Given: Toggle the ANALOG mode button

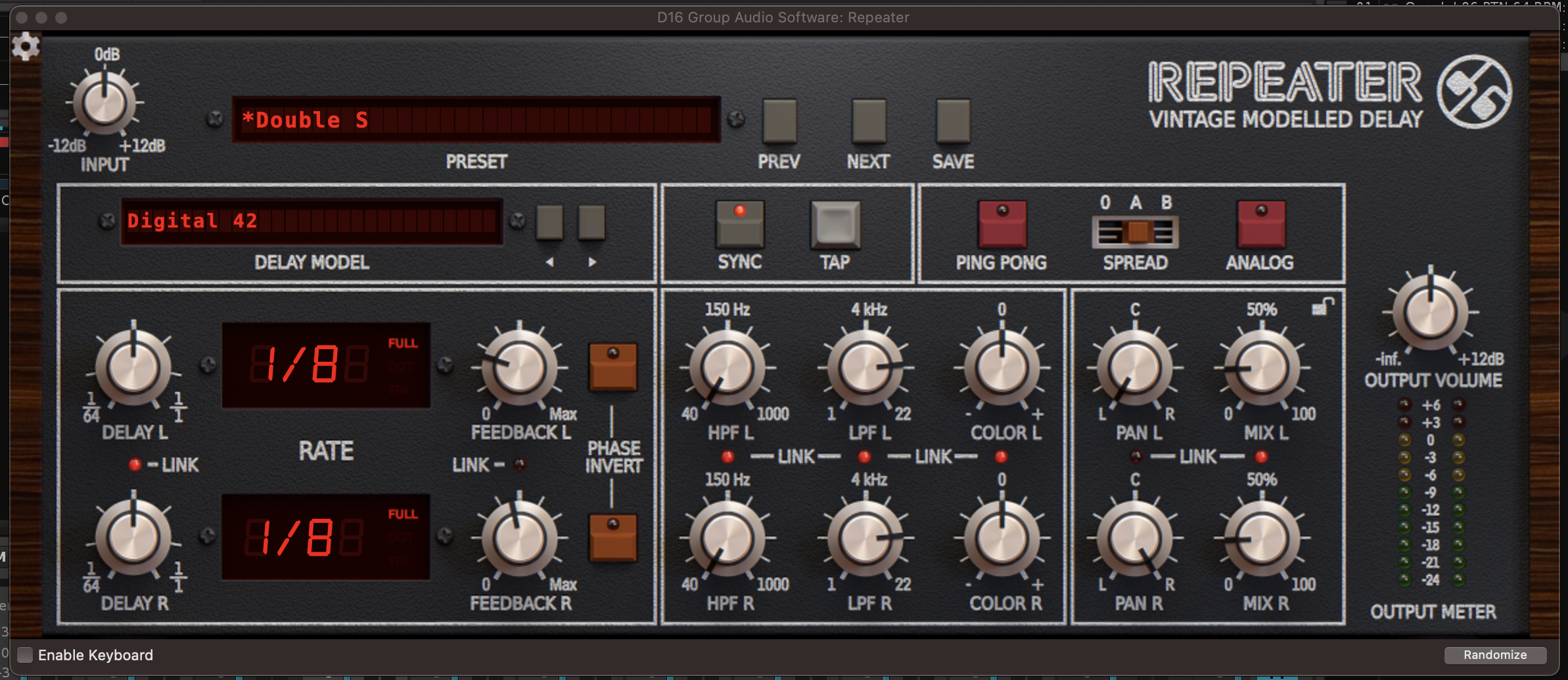Looking at the screenshot, I should [1260, 224].
